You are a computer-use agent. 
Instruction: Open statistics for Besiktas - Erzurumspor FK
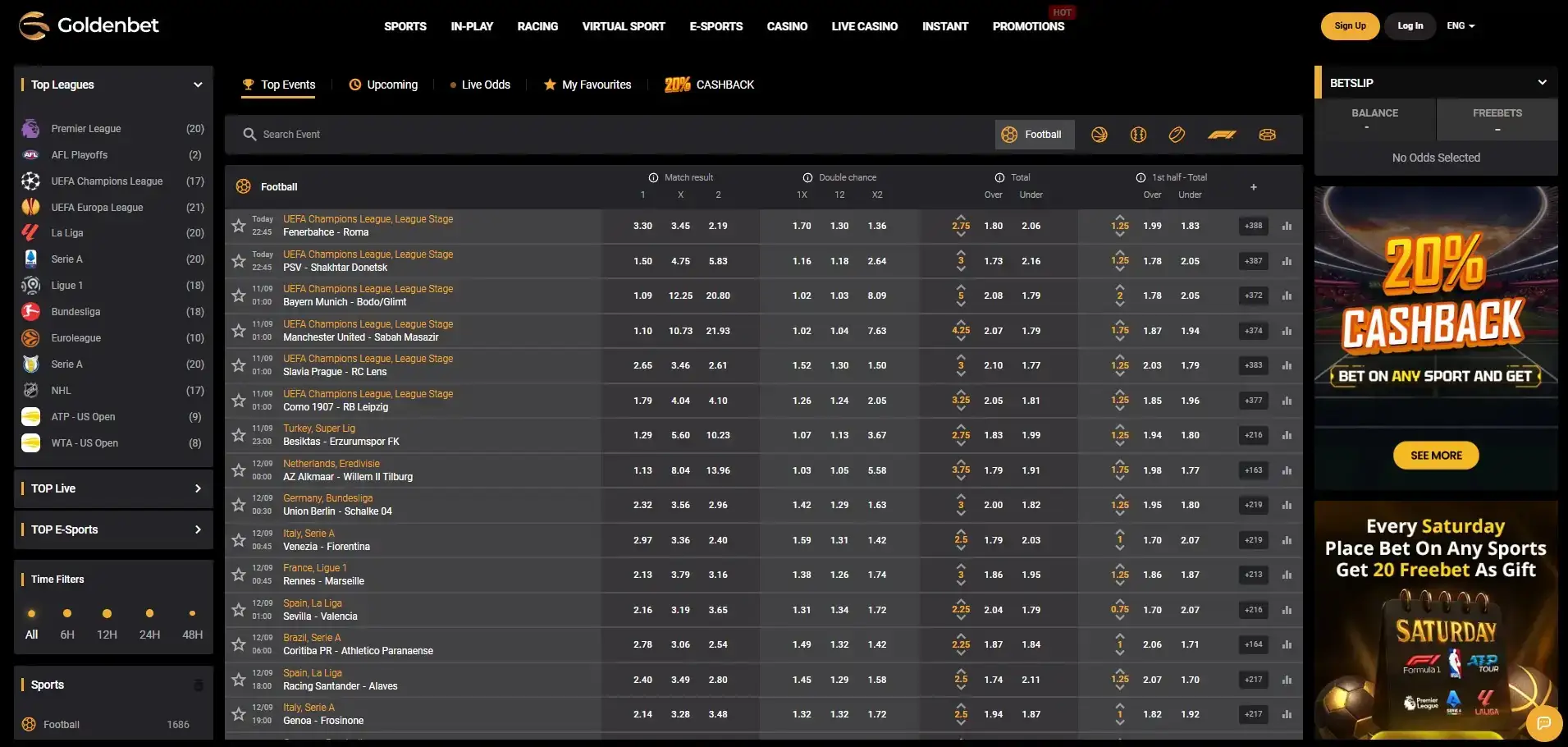point(1287,435)
